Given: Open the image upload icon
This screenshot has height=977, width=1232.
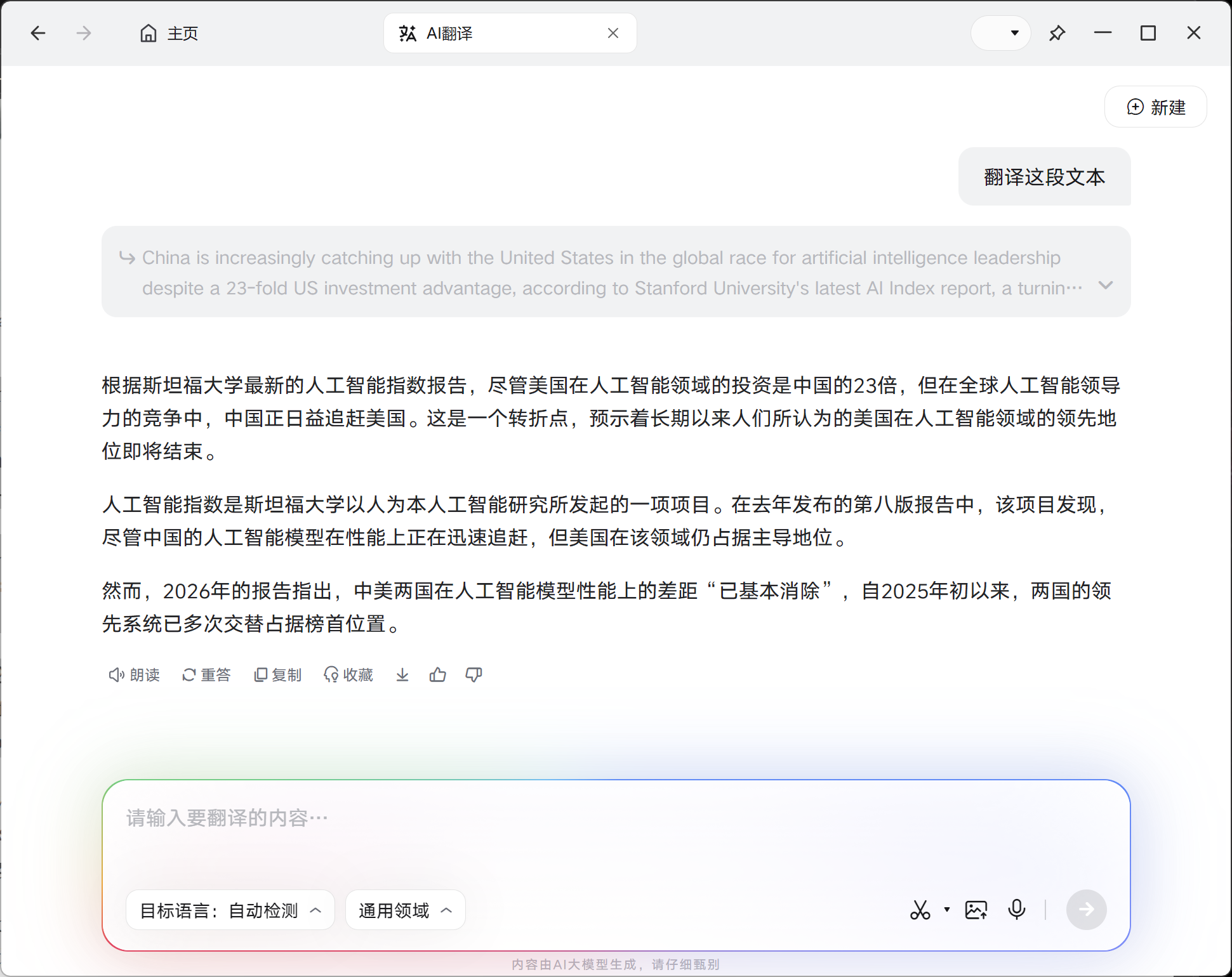Looking at the screenshot, I should coord(976,910).
